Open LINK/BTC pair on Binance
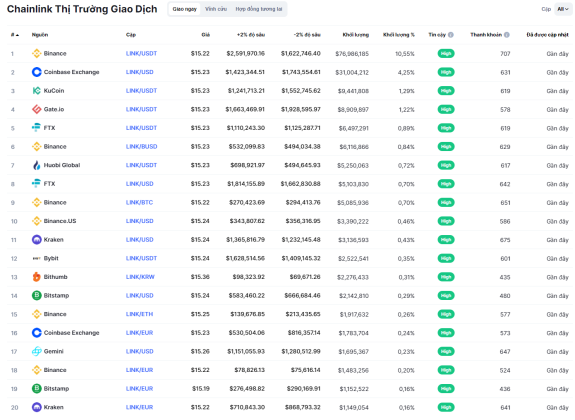 click(x=139, y=202)
